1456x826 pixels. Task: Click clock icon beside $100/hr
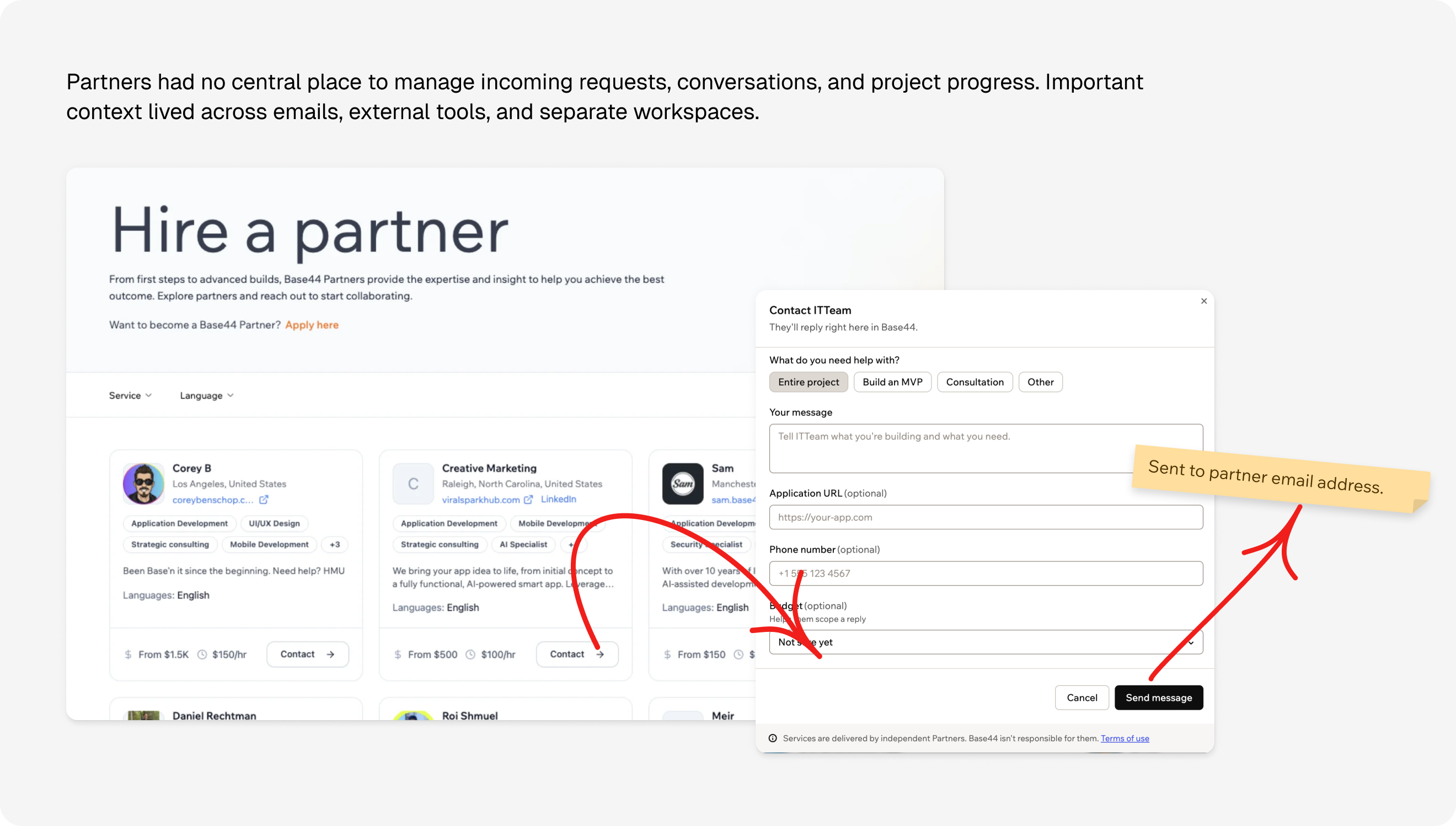click(470, 654)
